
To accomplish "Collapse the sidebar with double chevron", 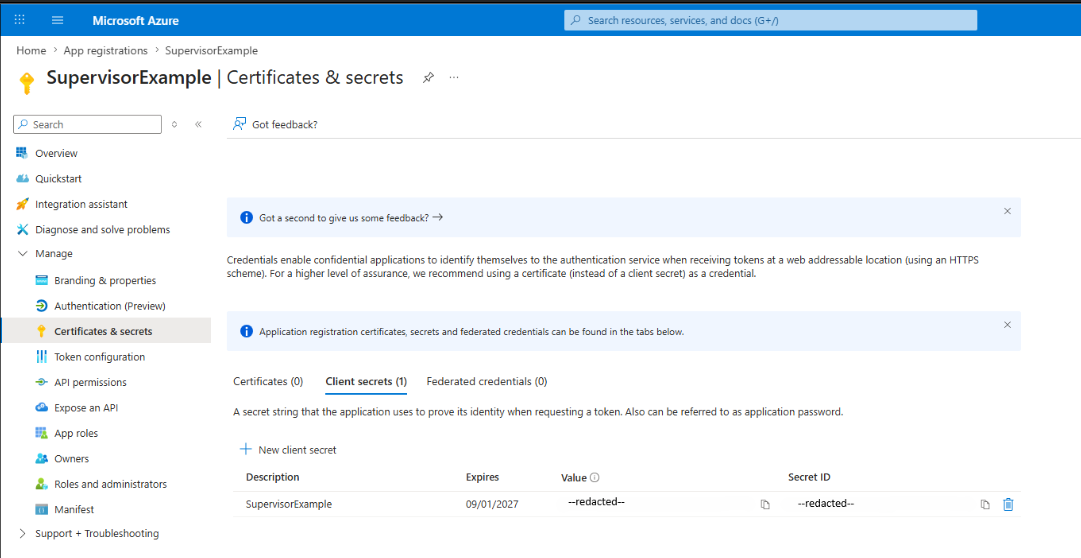I will pyautogui.click(x=199, y=124).
